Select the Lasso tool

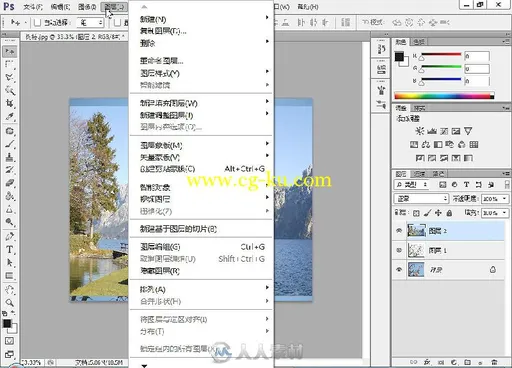10,77
